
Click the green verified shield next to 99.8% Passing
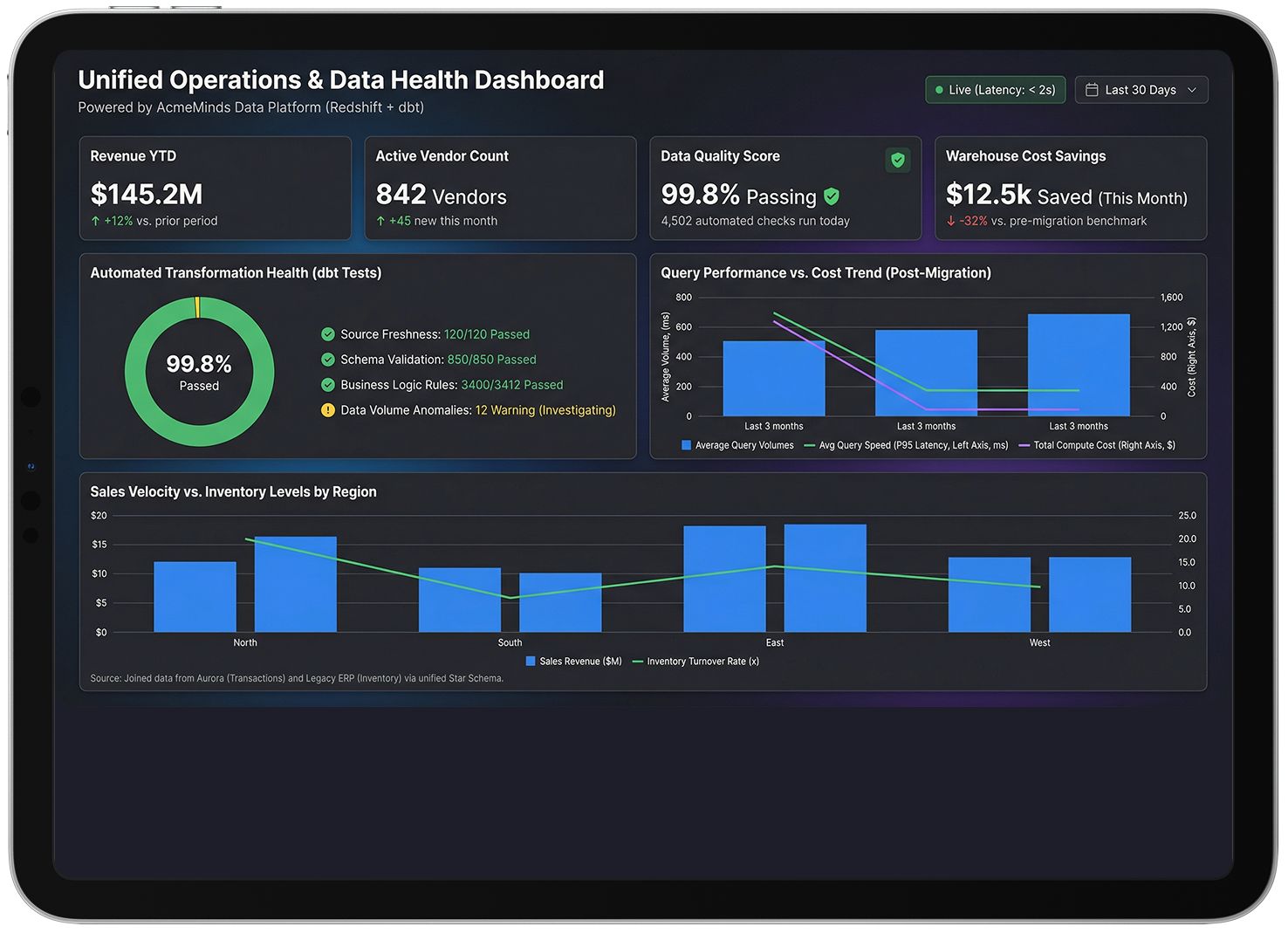[x=832, y=196]
